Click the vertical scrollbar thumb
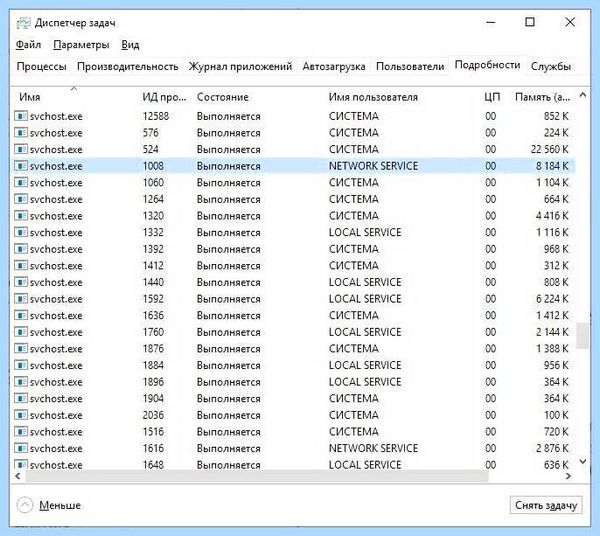Viewport: 600px width, 536px height. [x=582, y=336]
